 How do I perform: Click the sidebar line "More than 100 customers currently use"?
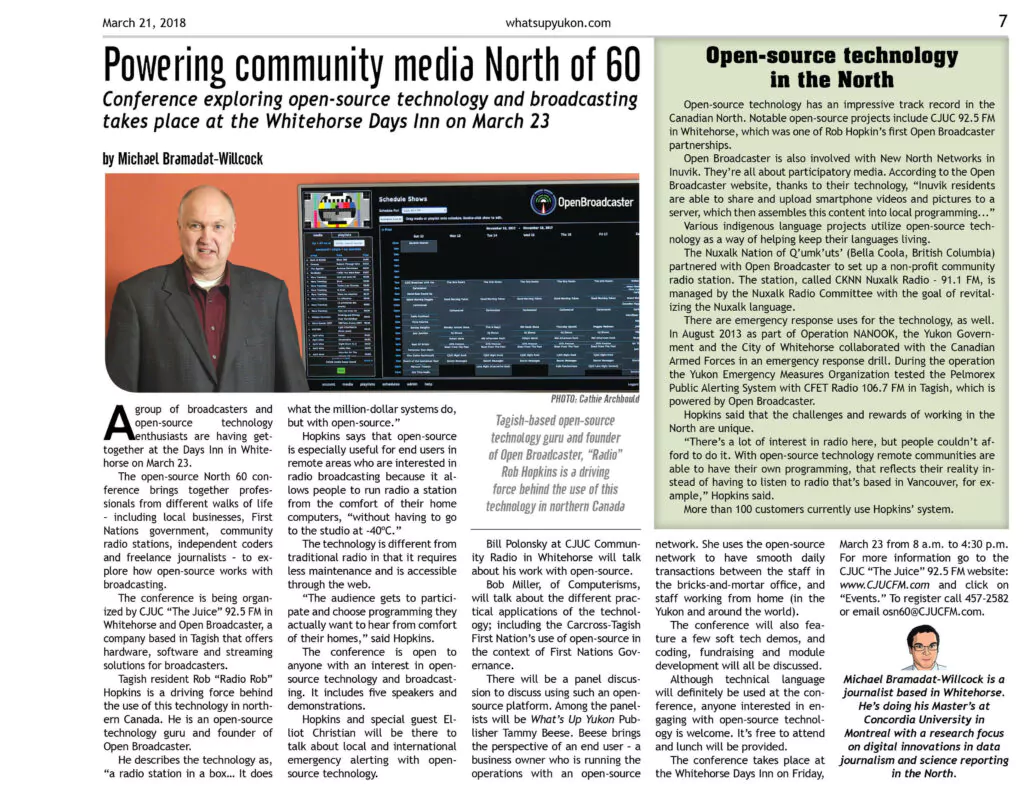[818, 509]
